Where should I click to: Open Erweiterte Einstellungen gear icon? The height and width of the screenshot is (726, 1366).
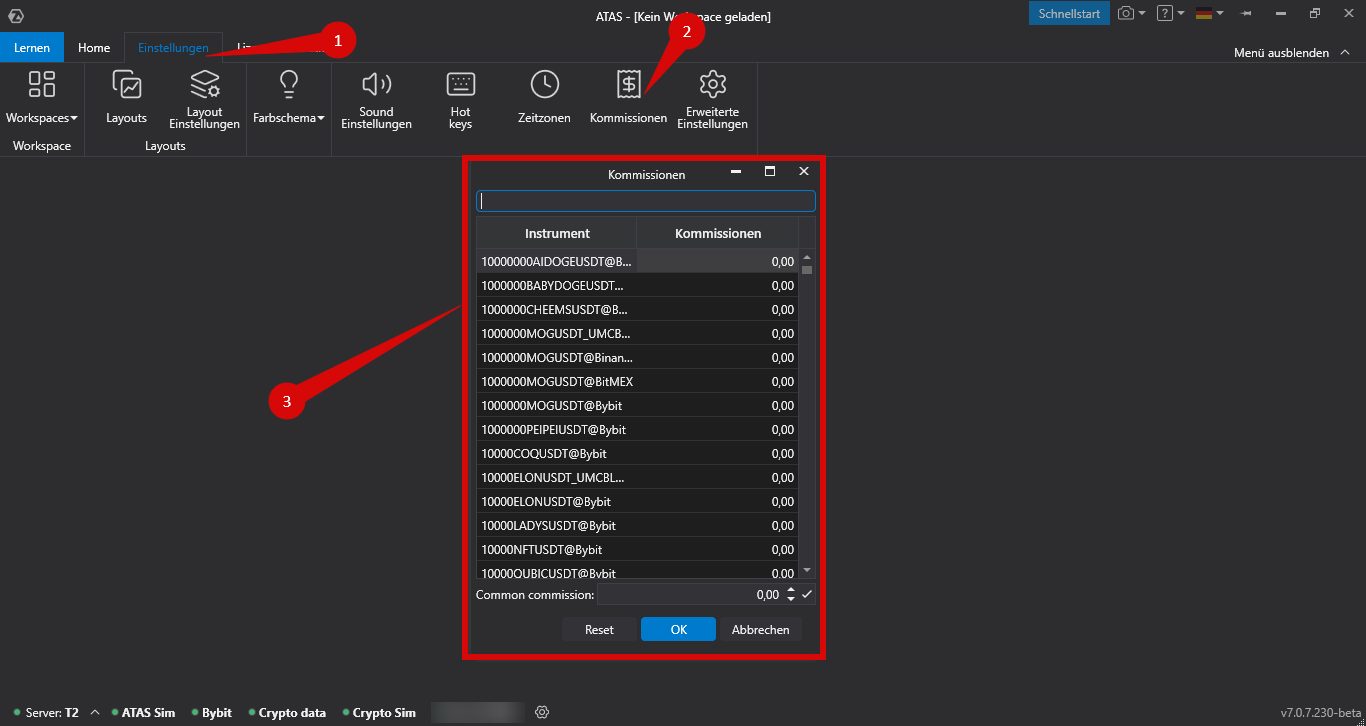(x=712, y=84)
